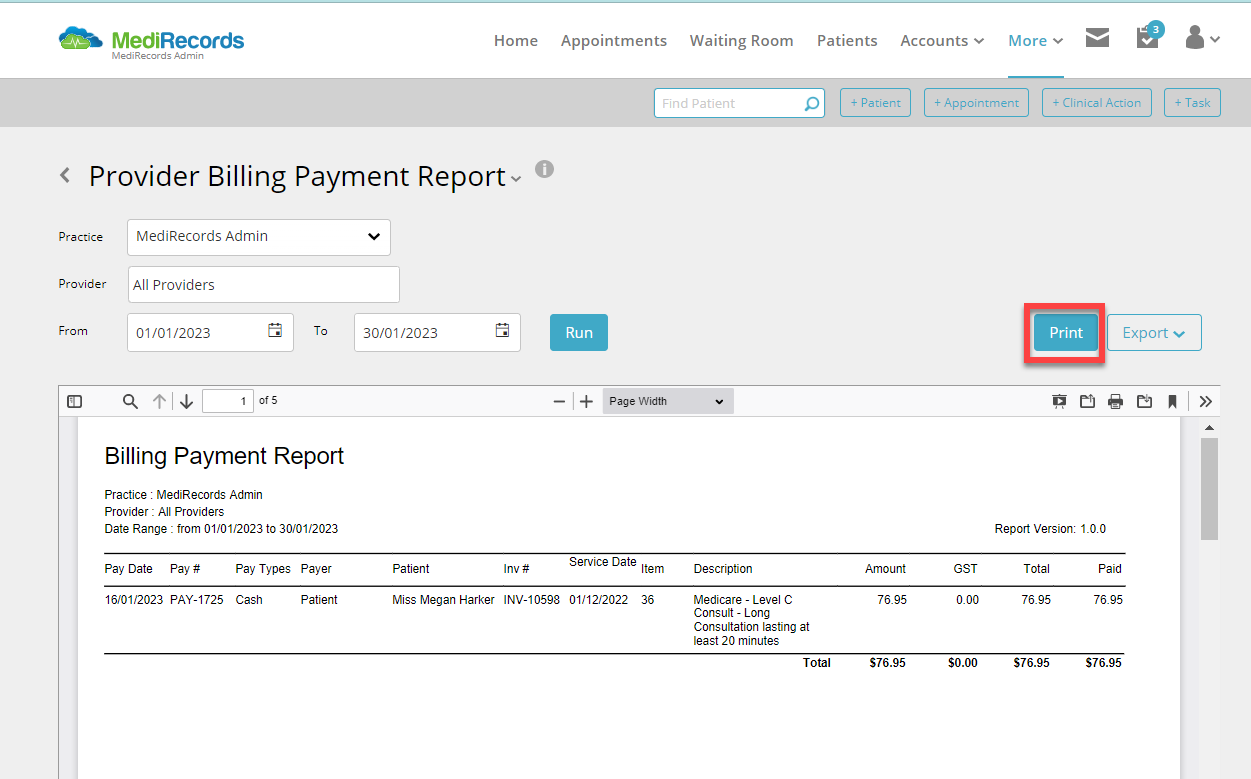Viewport: 1251px width, 779px height.
Task: Click the Date Range line in the report
Action: [x=221, y=529]
